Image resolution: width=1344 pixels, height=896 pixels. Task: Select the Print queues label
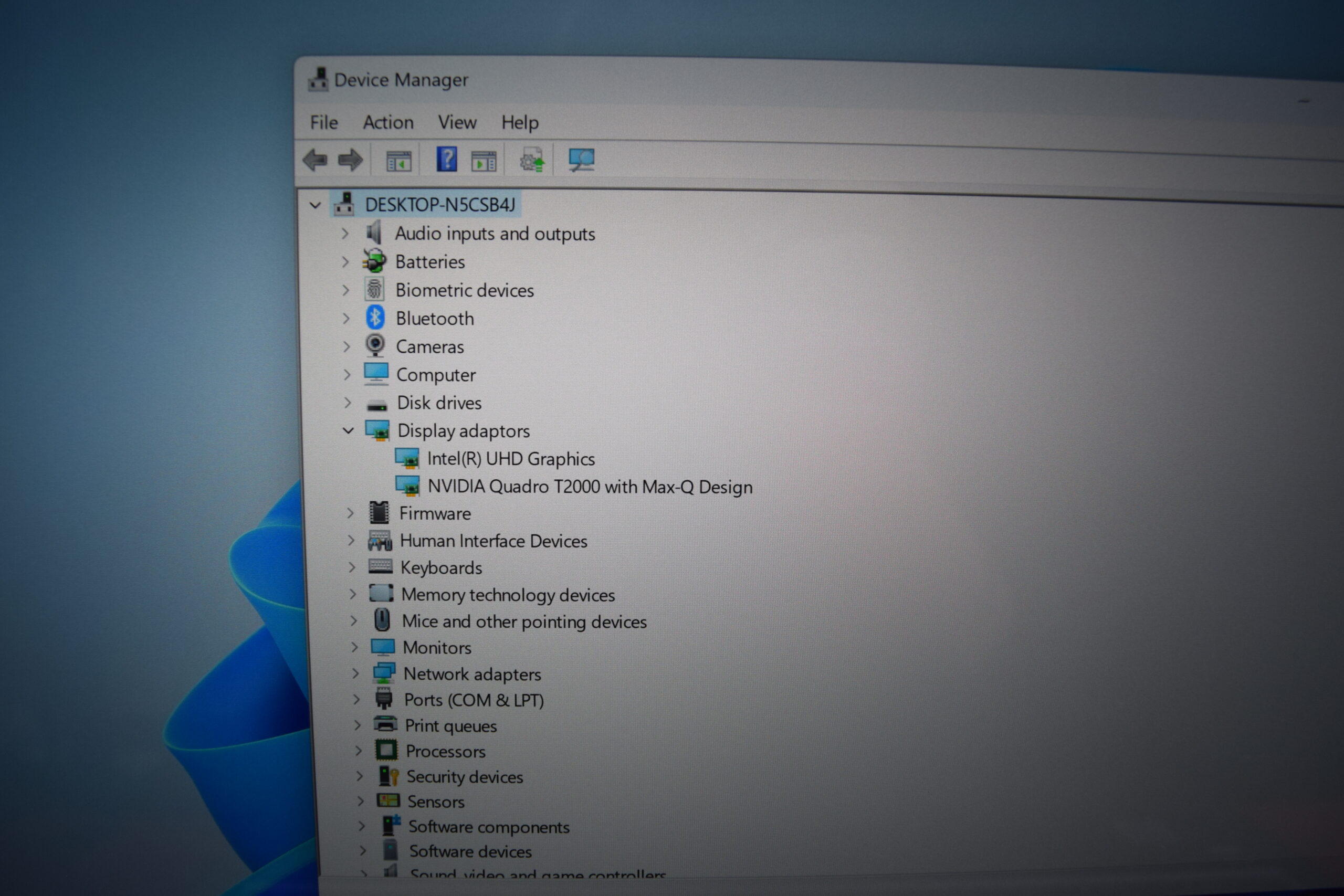tap(451, 726)
